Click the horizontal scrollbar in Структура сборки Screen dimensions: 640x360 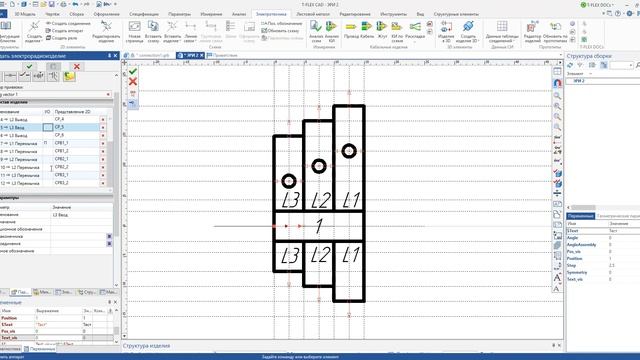pos(583,207)
